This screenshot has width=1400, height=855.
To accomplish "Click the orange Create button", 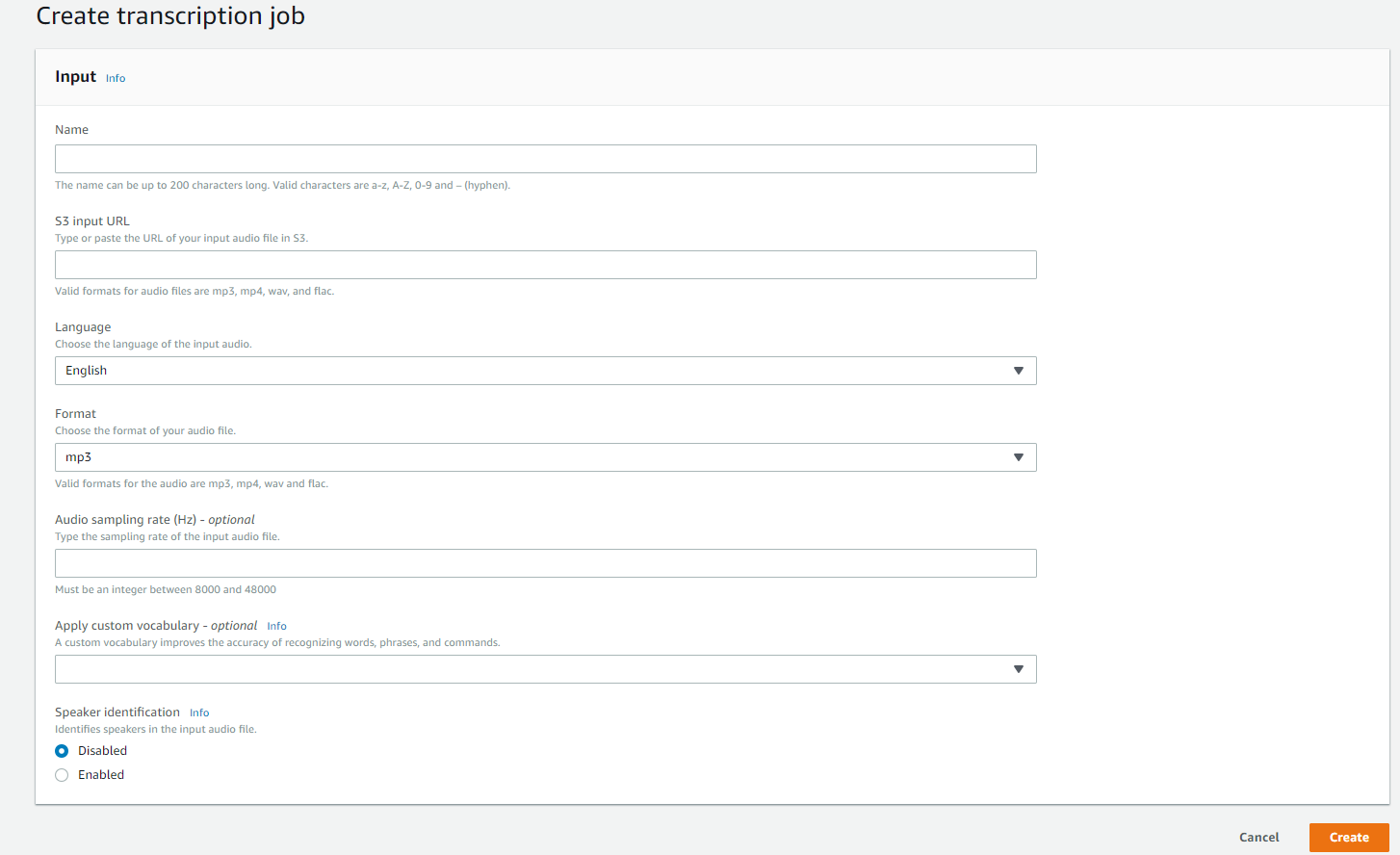I will (1349, 838).
